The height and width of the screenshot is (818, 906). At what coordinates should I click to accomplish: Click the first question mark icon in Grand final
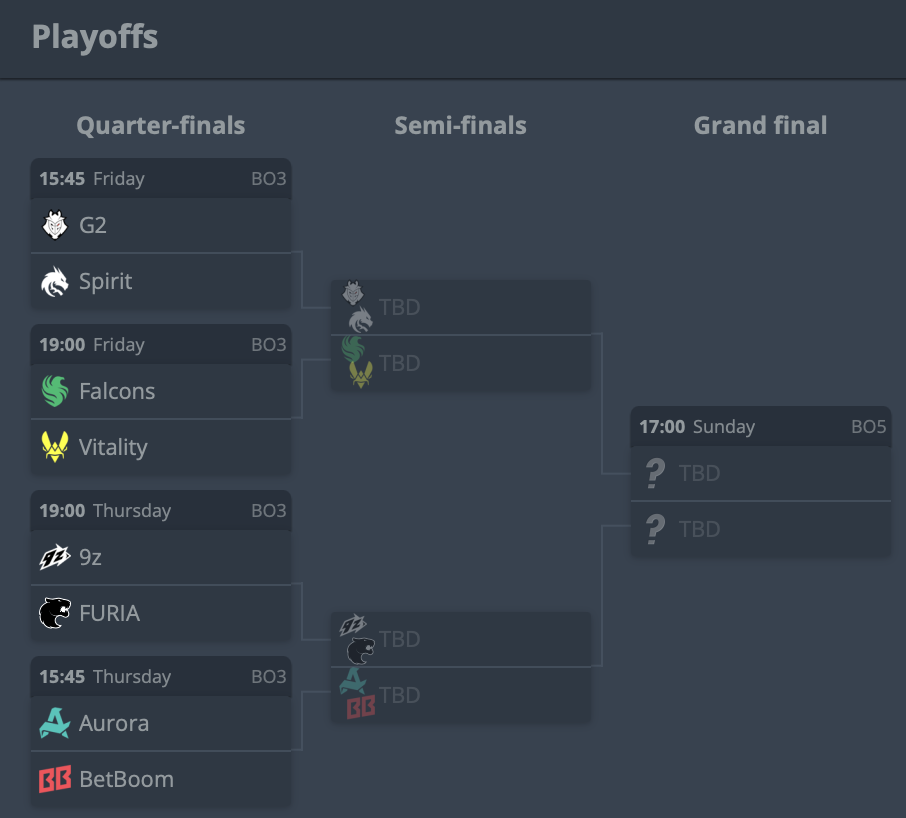[x=655, y=473]
